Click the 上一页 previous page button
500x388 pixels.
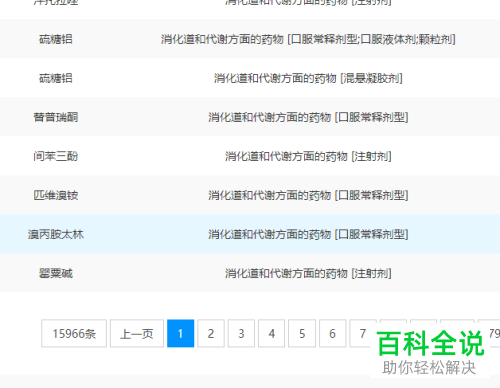pos(137,333)
